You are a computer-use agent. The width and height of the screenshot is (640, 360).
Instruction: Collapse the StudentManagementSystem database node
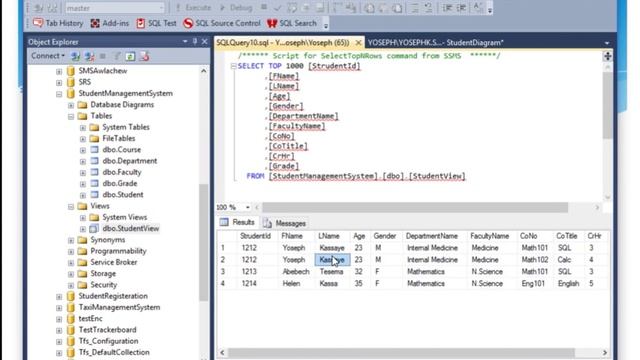coord(59,94)
